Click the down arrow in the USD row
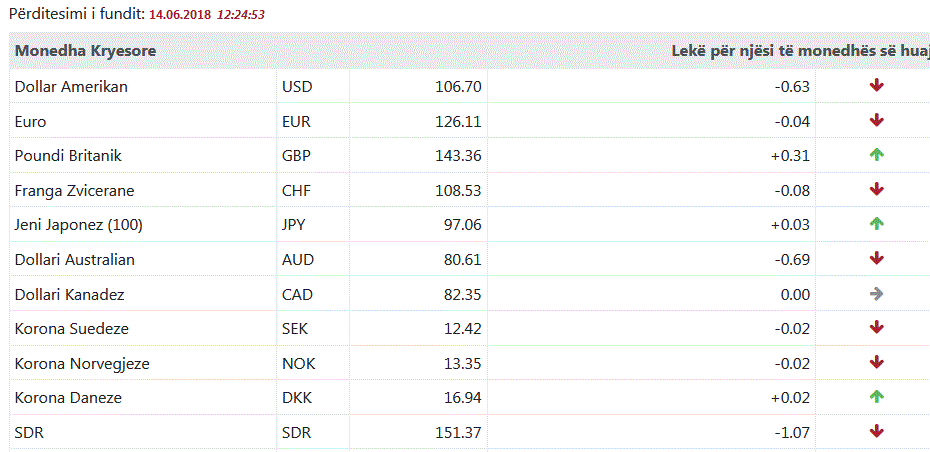 click(877, 86)
